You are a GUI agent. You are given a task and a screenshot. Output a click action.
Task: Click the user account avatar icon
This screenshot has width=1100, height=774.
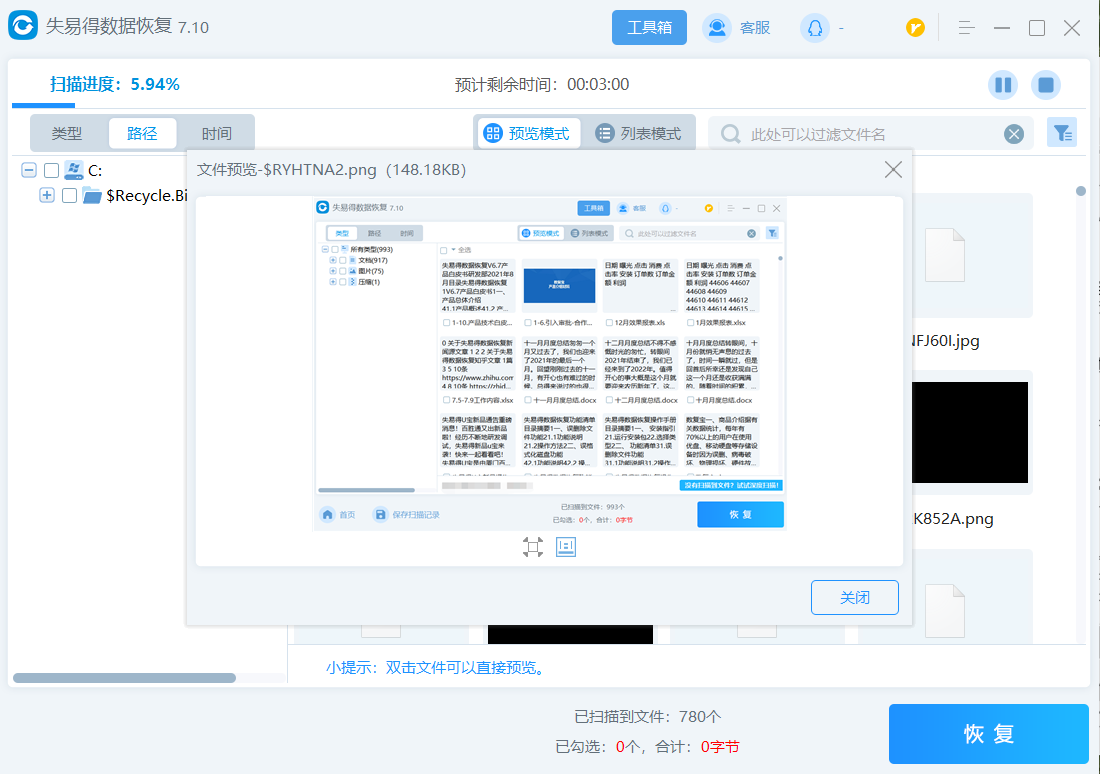[x=814, y=28]
